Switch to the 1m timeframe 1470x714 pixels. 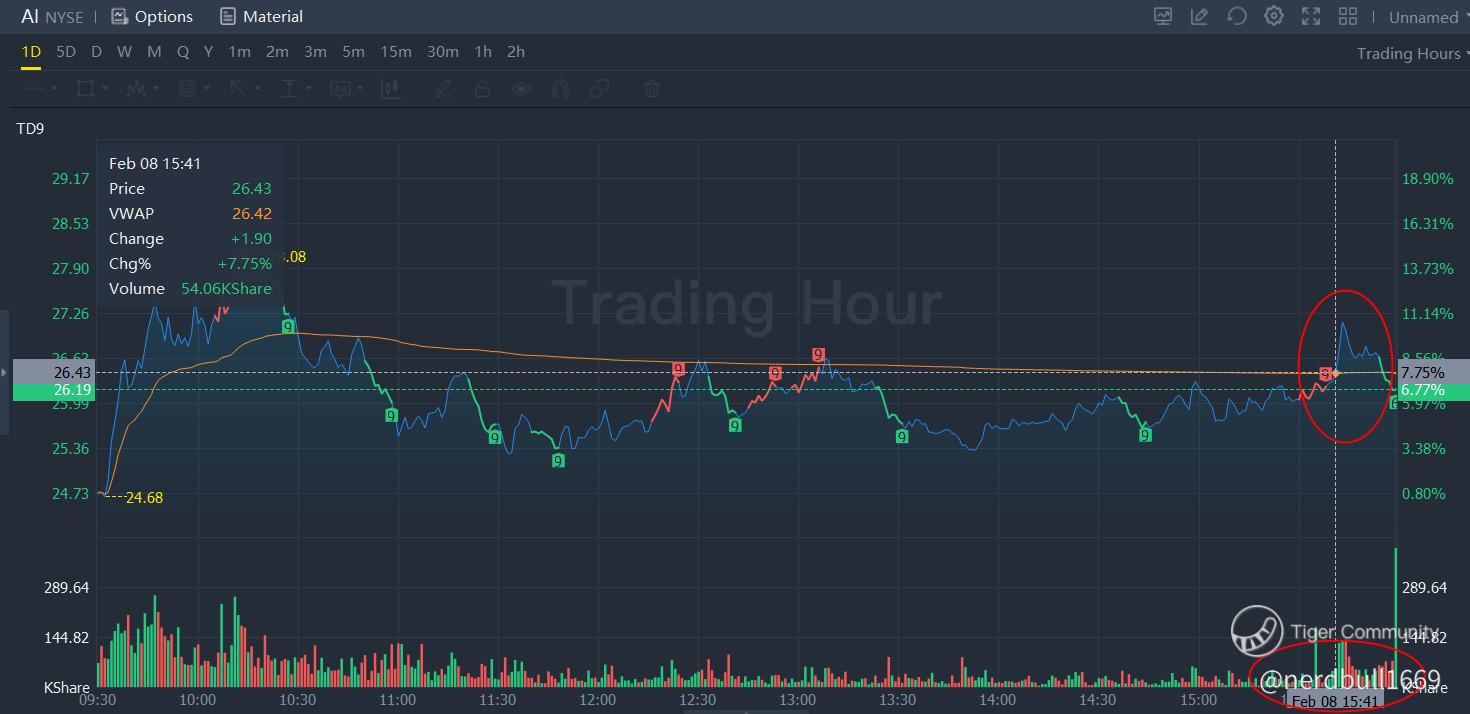tap(239, 52)
